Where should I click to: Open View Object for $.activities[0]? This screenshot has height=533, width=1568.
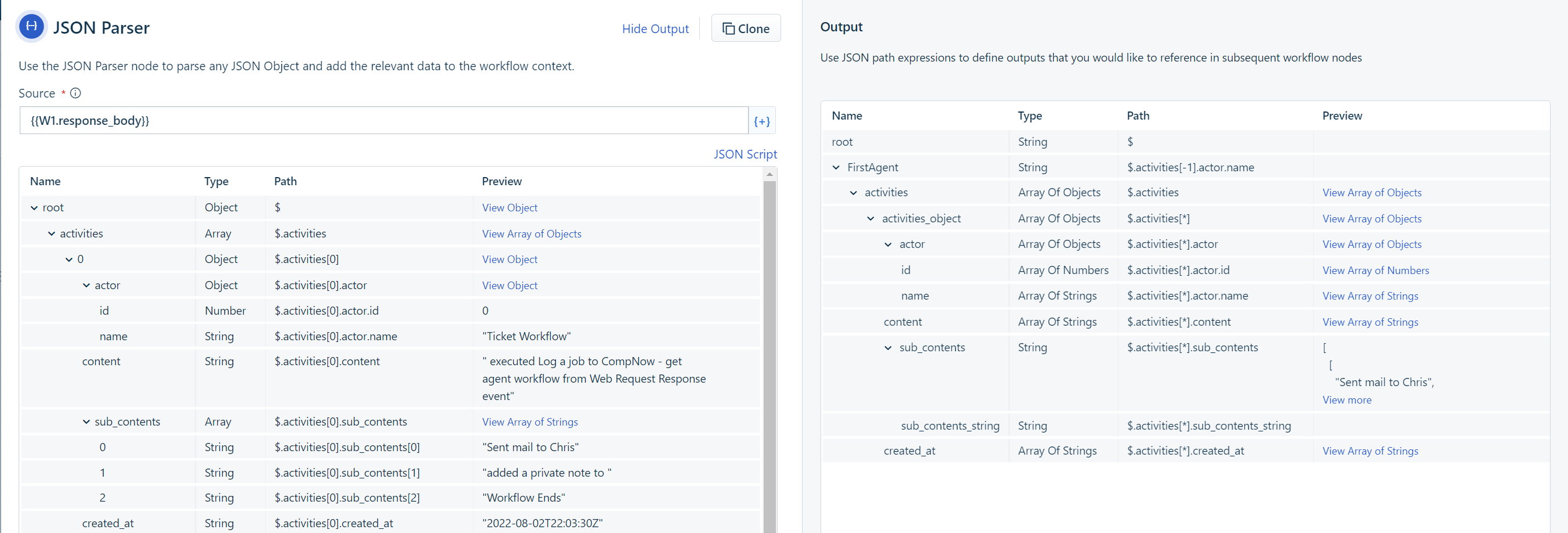[x=510, y=260]
